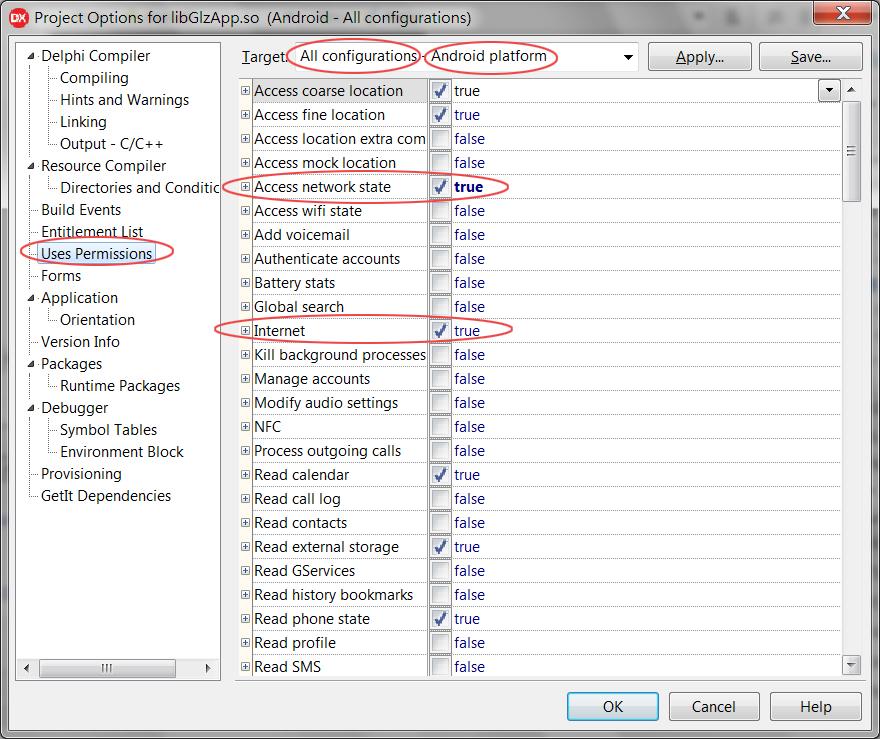This screenshot has height=739, width=880.
Task: Click the Cancel button
Action: pyautogui.click(x=713, y=706)
